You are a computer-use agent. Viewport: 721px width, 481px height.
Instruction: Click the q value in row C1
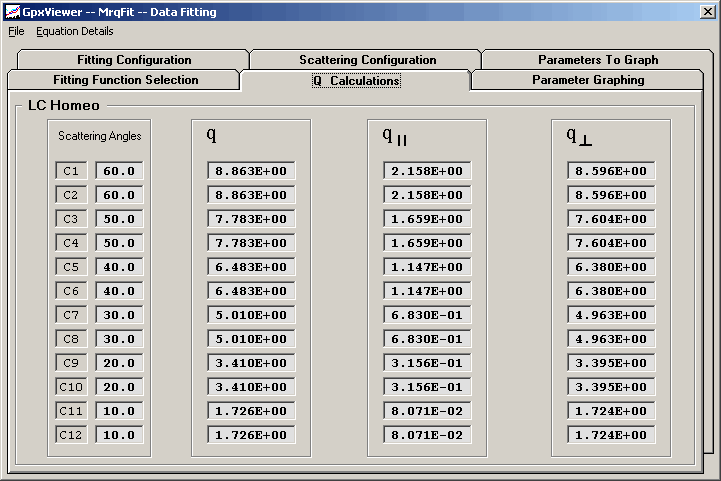(x=251, y=171)
